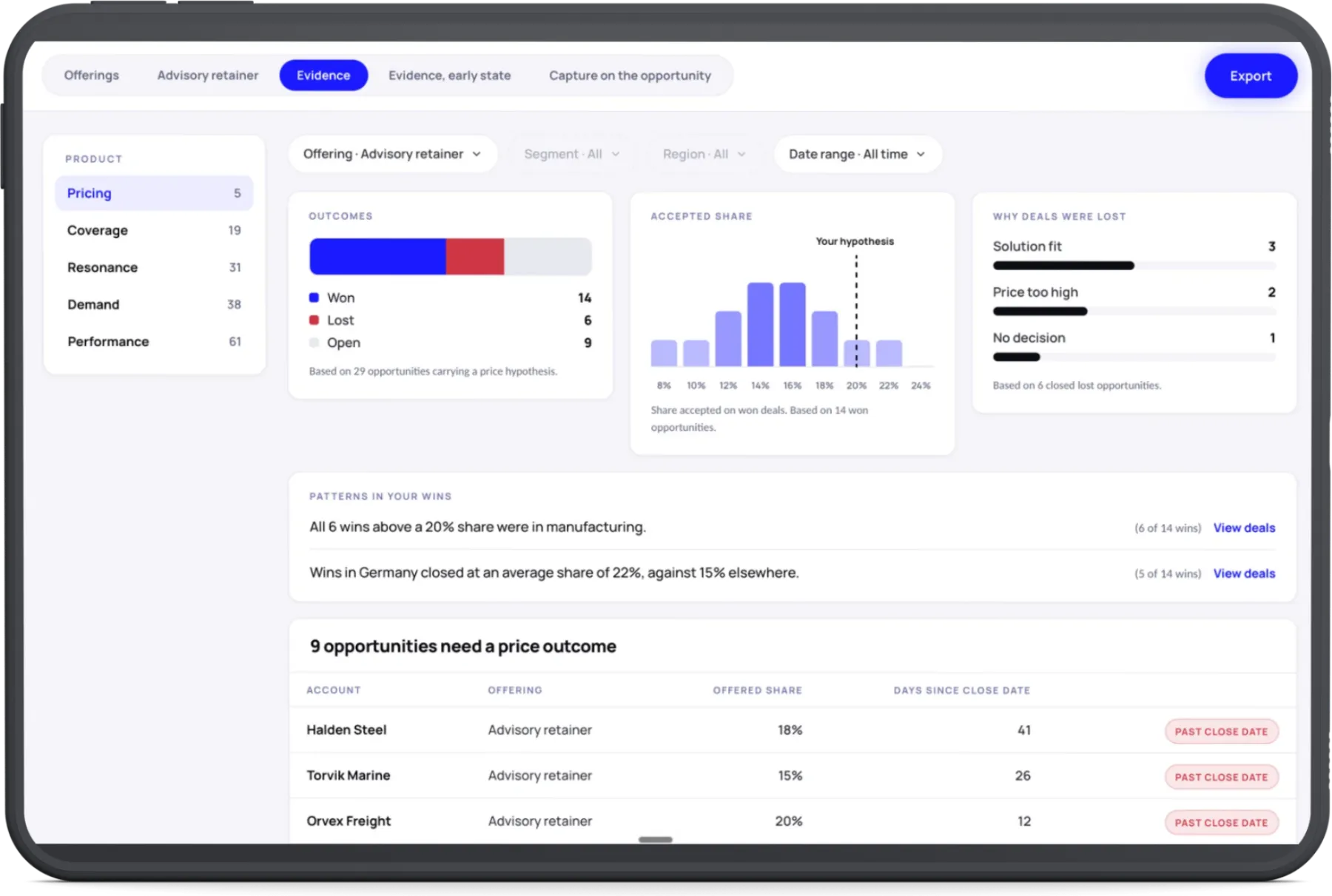Select Pricing in Product sidebar

pos(154,193)
